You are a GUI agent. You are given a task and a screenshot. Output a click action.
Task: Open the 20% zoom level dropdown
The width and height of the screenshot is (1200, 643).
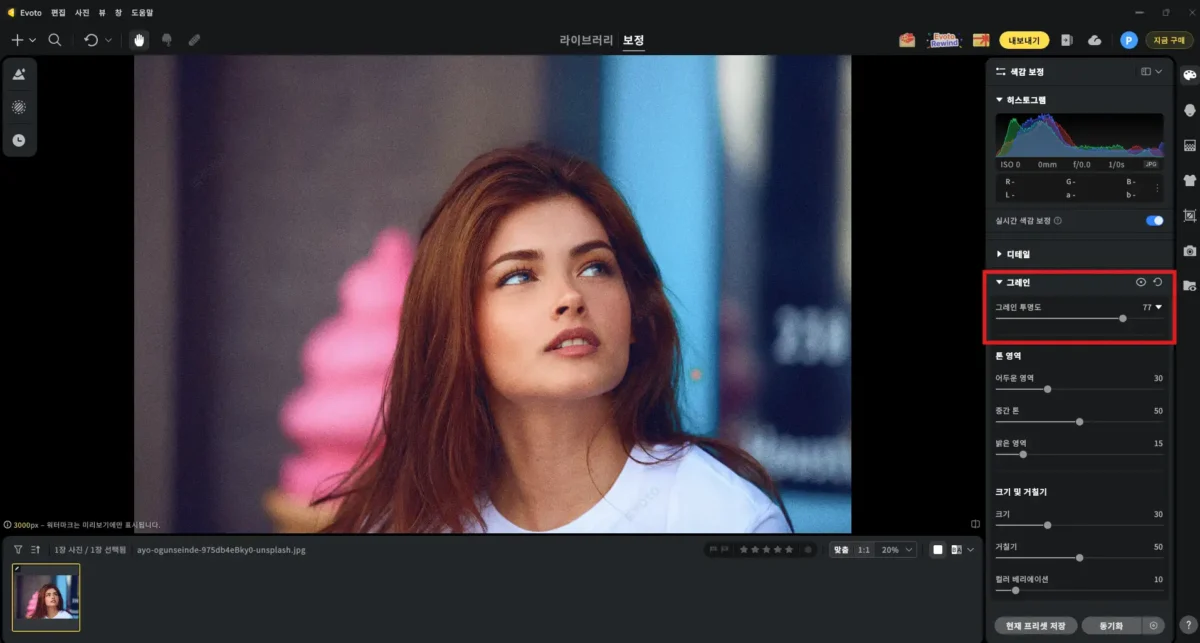(x=897, y=549)
